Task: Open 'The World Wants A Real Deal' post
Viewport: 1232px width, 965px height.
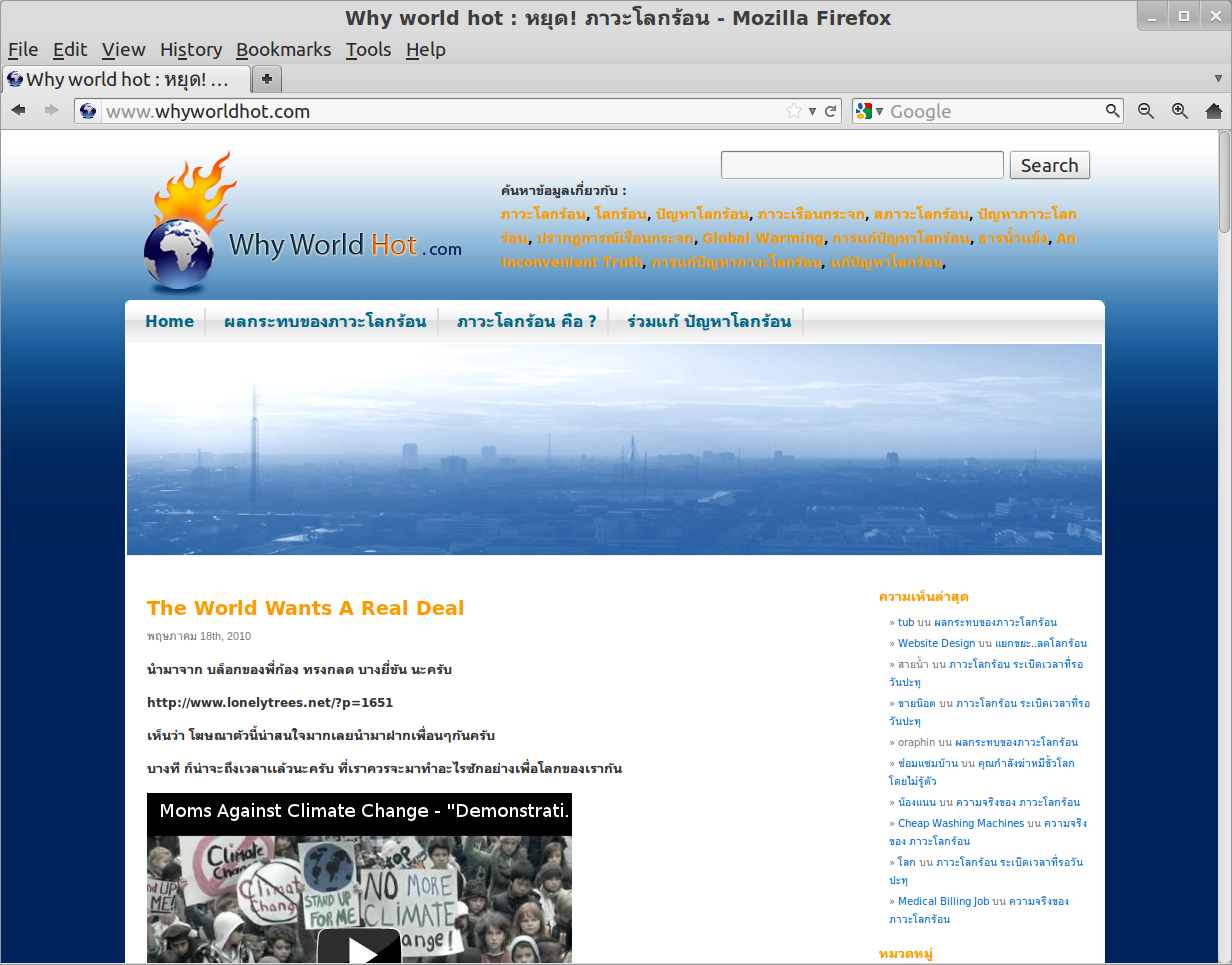Action: 305,608
